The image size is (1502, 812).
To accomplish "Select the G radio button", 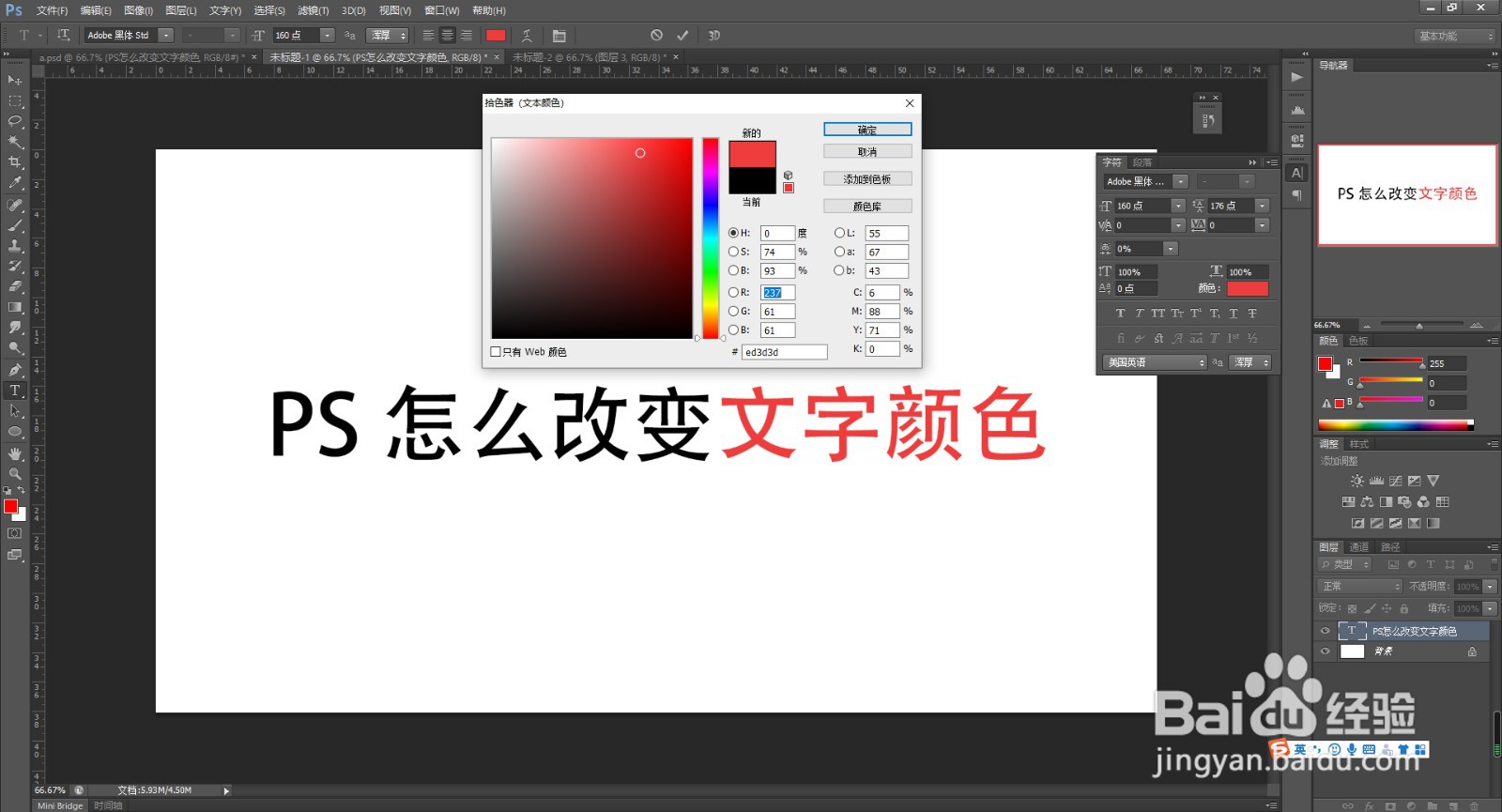I will point(733,311).
